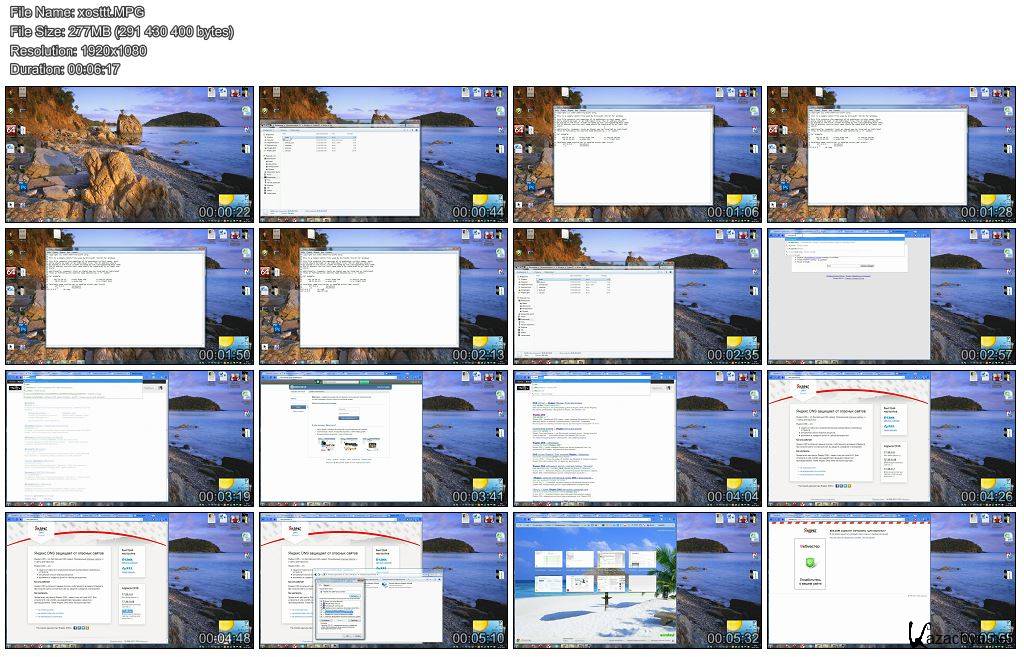
Task: Select the 00:01:50 text window thumbnail
Action: pos(130,296)
